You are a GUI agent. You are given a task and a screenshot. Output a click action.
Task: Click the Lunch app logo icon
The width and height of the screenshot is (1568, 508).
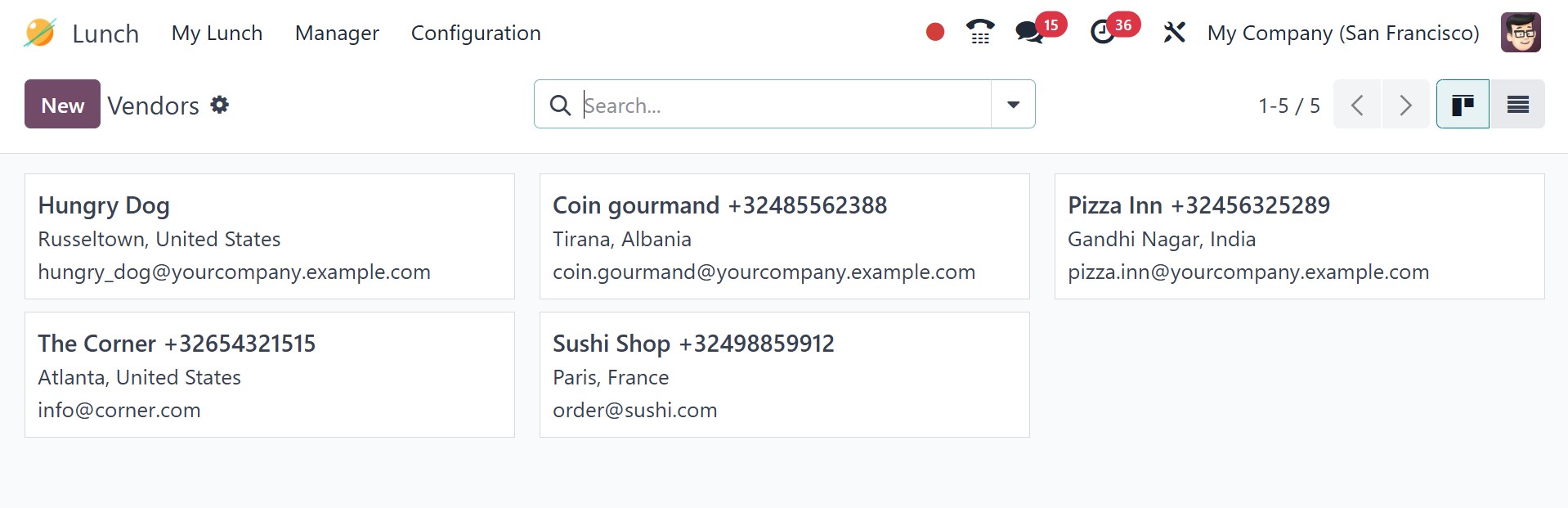click(39, 33)
